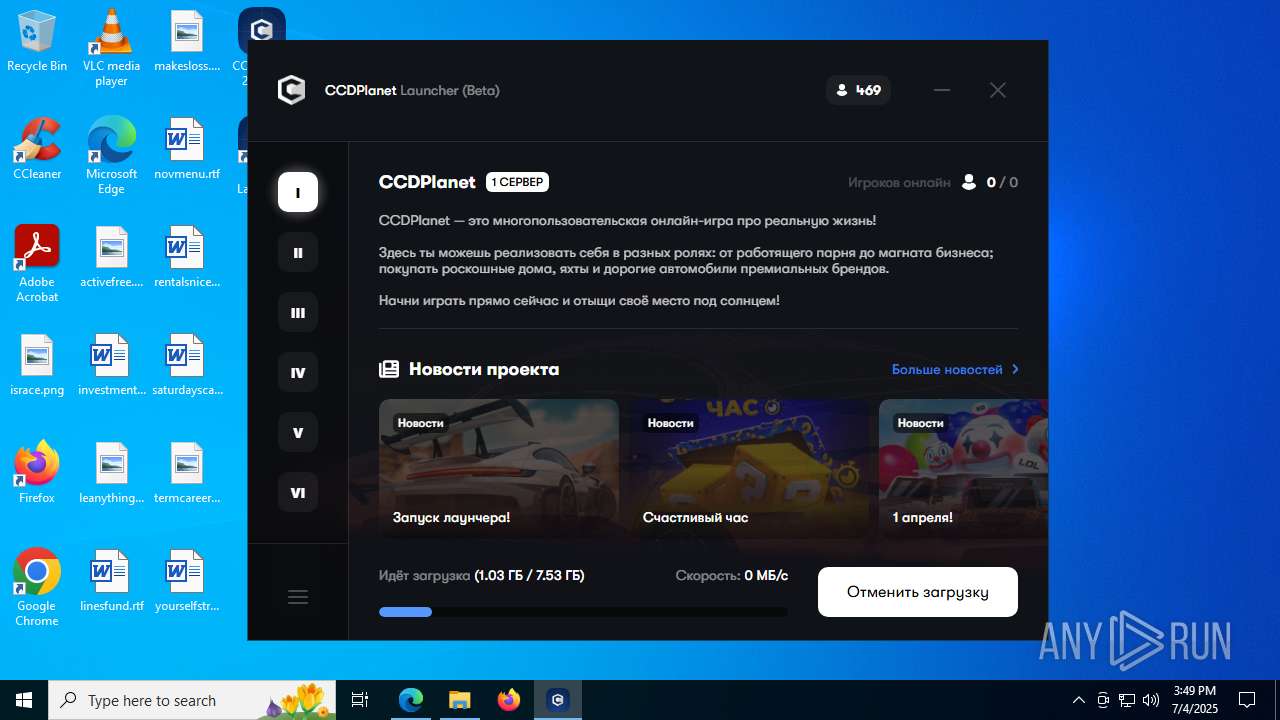
Task: Open the hamburger menu in launcher sidebar
Action: click(298, 597)
